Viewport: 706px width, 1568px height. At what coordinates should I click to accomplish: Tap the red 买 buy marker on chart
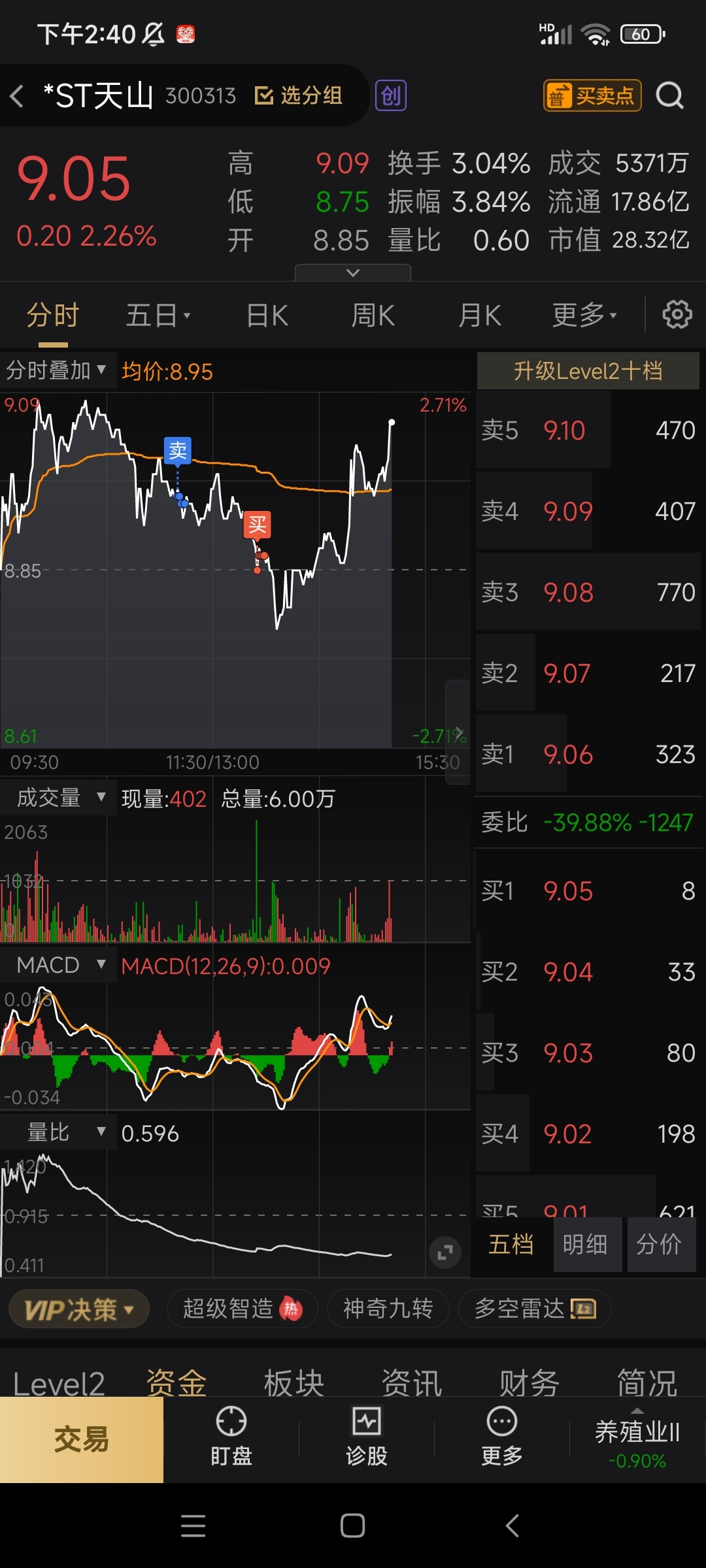click(x=258, y=525)
